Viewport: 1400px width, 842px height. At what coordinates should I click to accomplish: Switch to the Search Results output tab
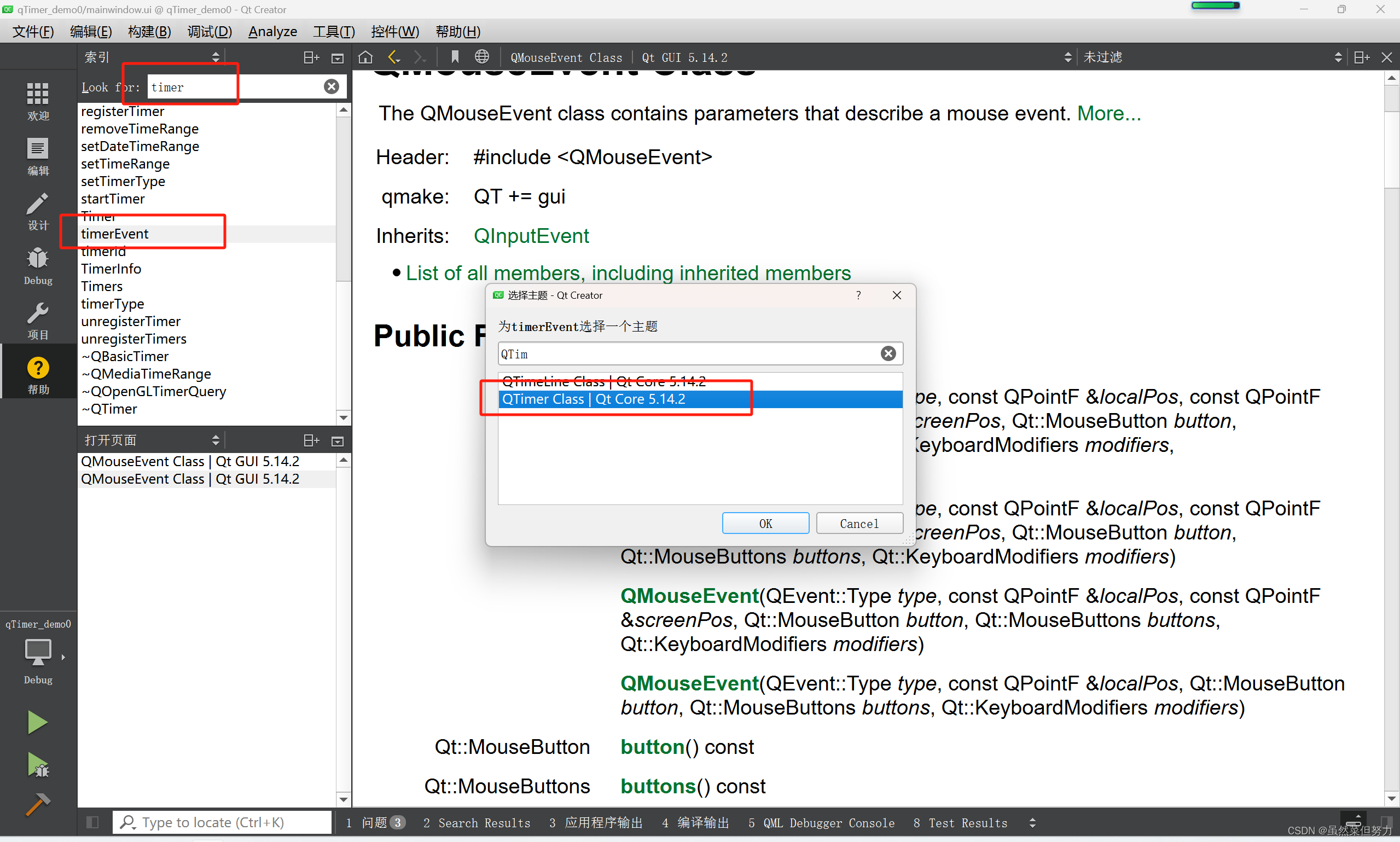coord(477,823)
